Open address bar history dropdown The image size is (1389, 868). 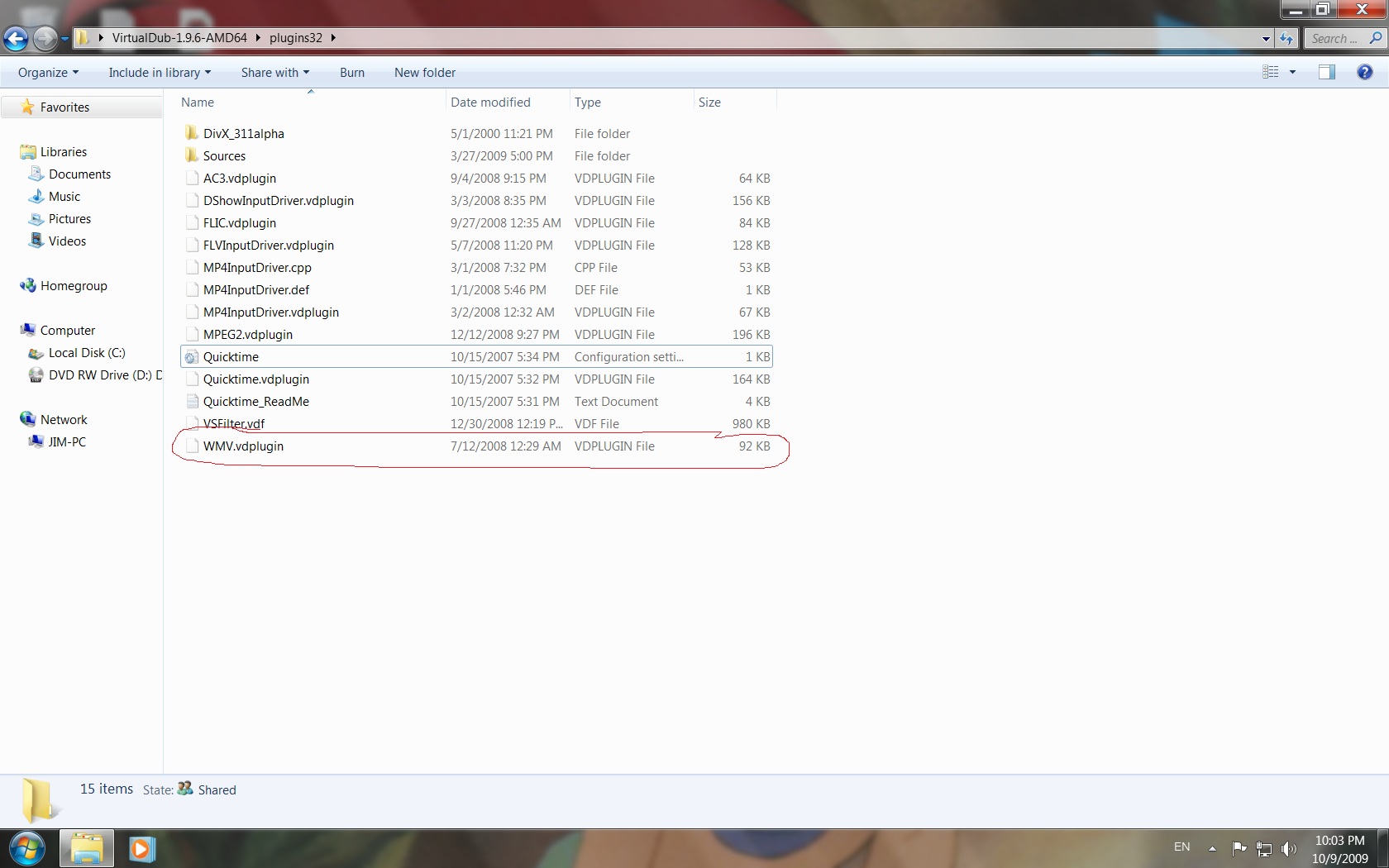pos(1266,39)
